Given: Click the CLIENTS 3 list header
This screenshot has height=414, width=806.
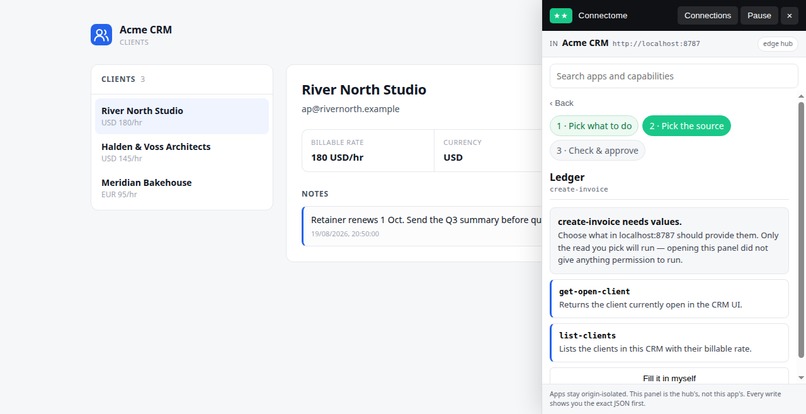Looking at the screenshot, I should click(x=123, y=79).
